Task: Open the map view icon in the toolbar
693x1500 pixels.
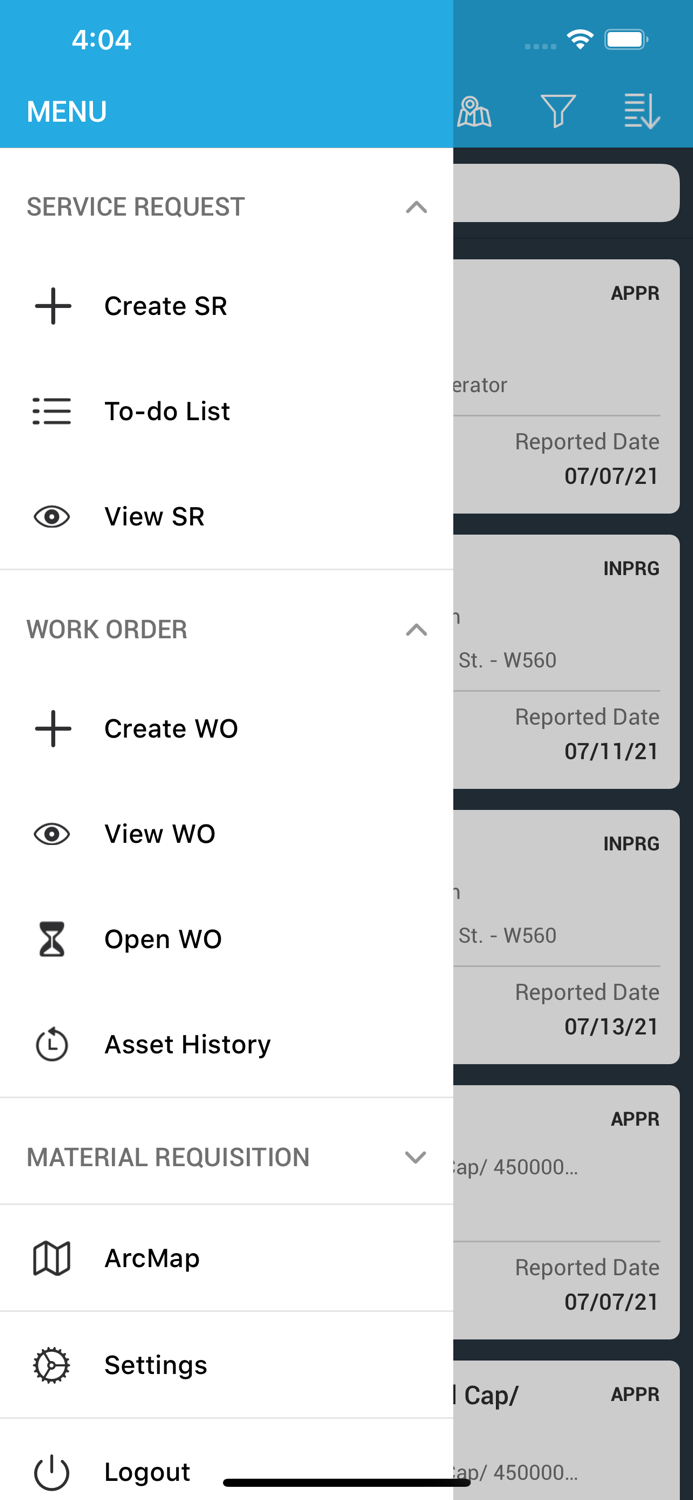Action: point(475,112)
